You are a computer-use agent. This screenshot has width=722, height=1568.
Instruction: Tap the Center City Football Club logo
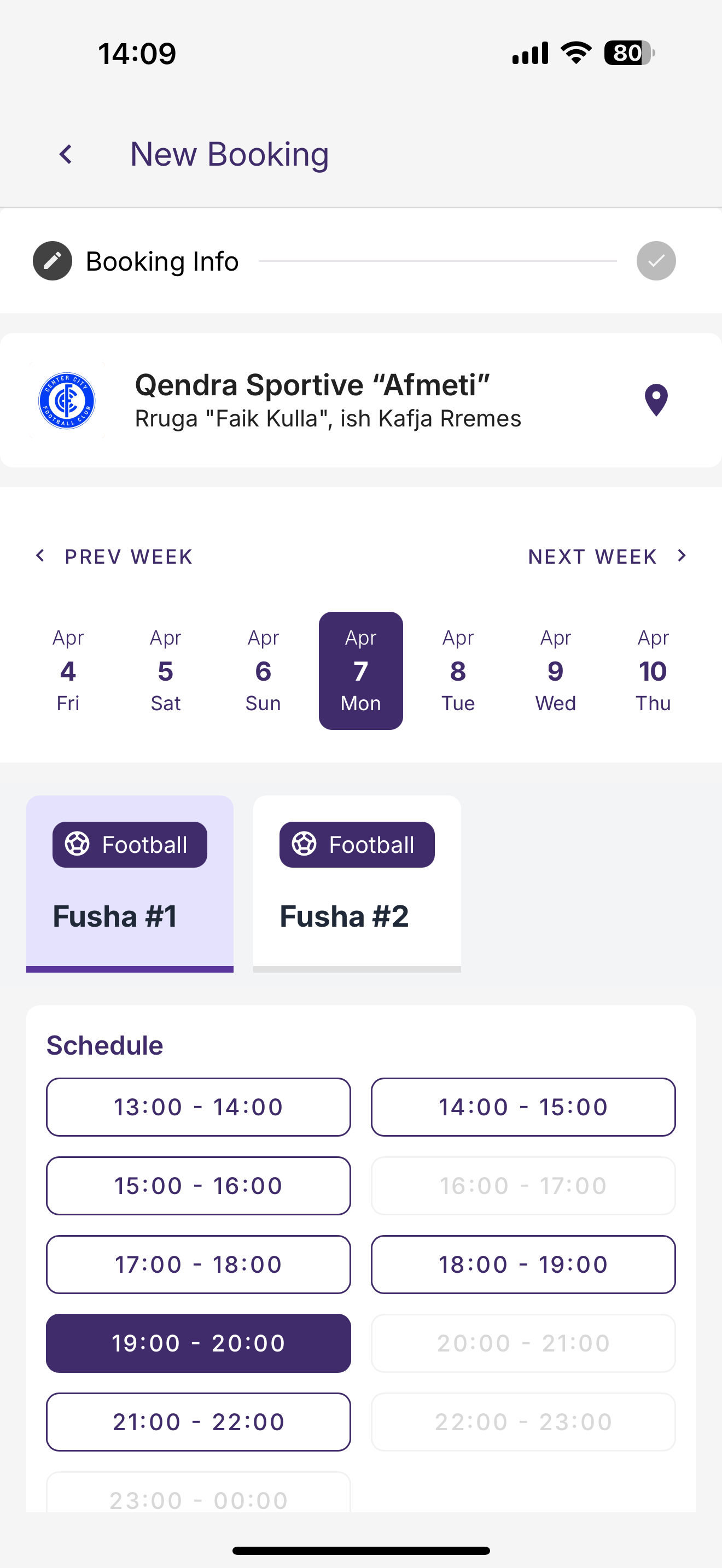[x=67, y=401]
